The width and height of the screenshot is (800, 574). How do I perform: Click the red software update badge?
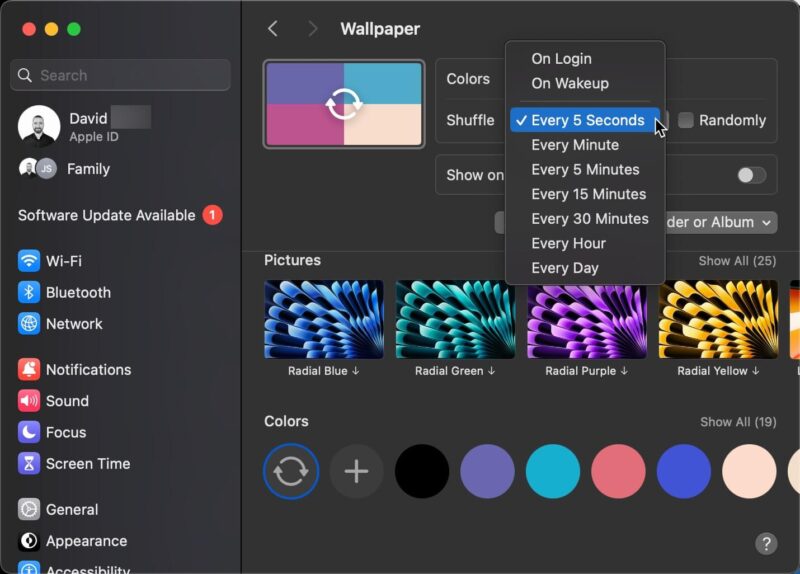212,215
